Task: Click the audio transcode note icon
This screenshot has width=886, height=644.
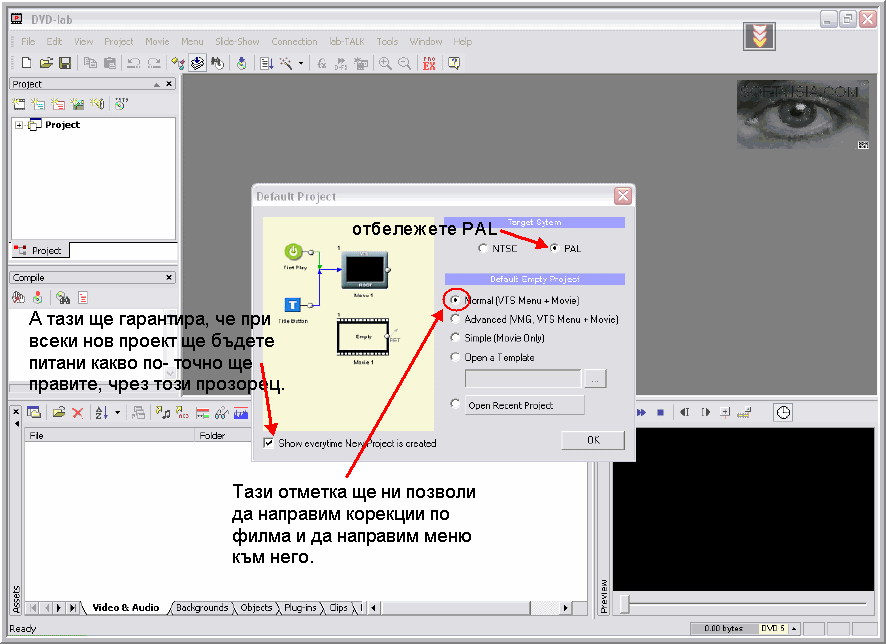Action: (x=163, y=413)
